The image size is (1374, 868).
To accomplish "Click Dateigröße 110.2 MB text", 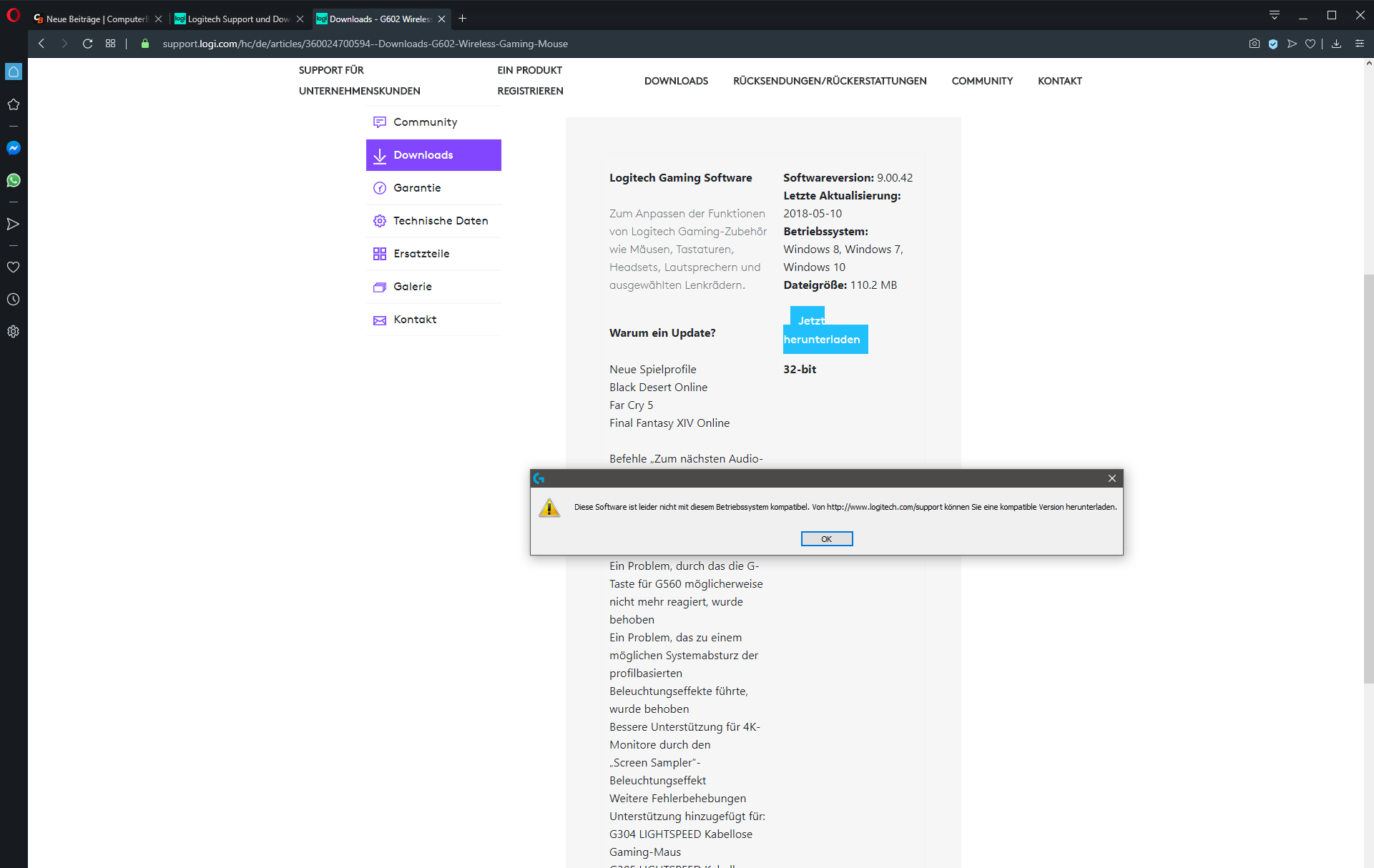I will pyautogui.click(x=840, y=285).
